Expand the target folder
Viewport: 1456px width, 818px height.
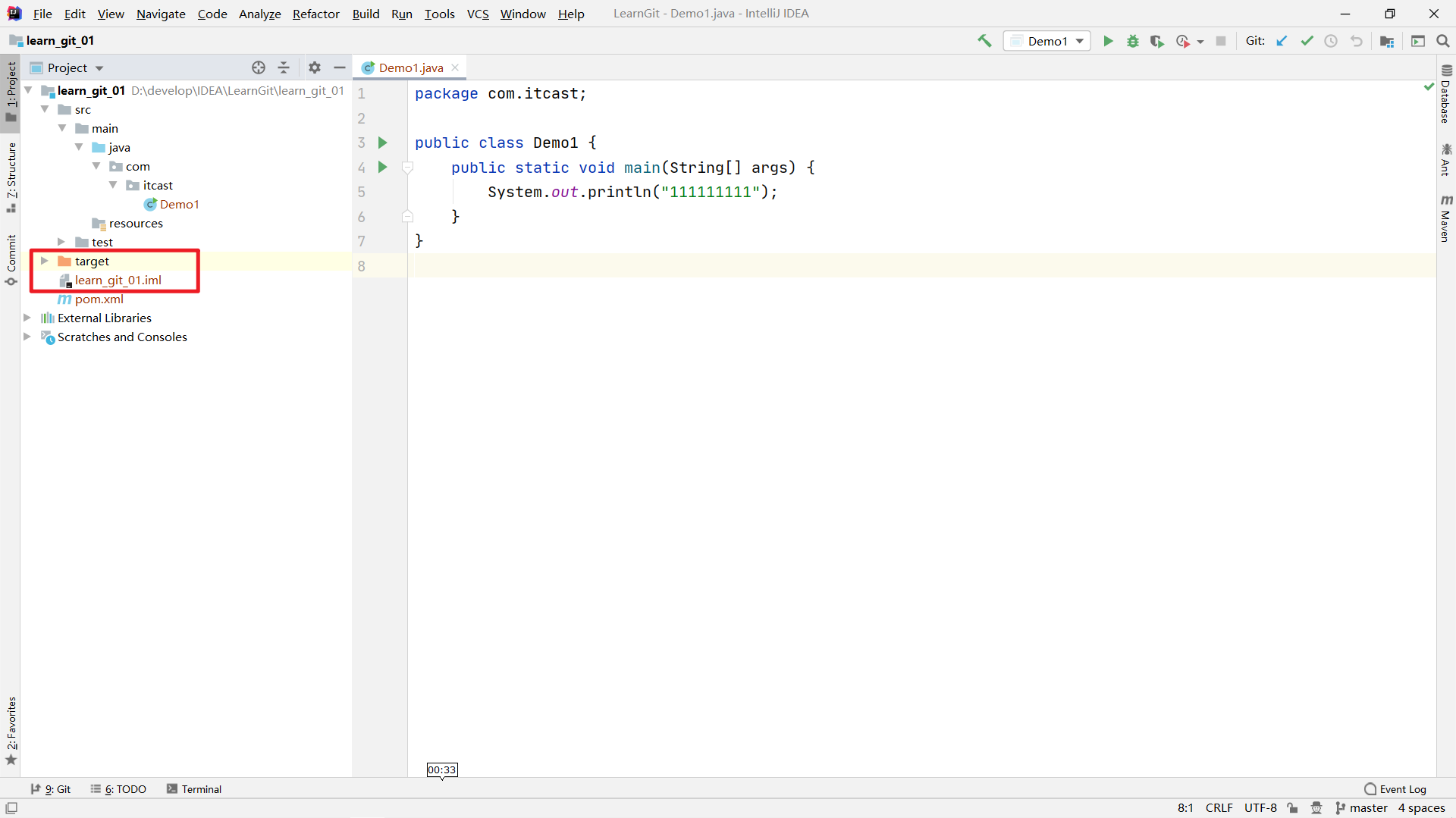[45, 261]
